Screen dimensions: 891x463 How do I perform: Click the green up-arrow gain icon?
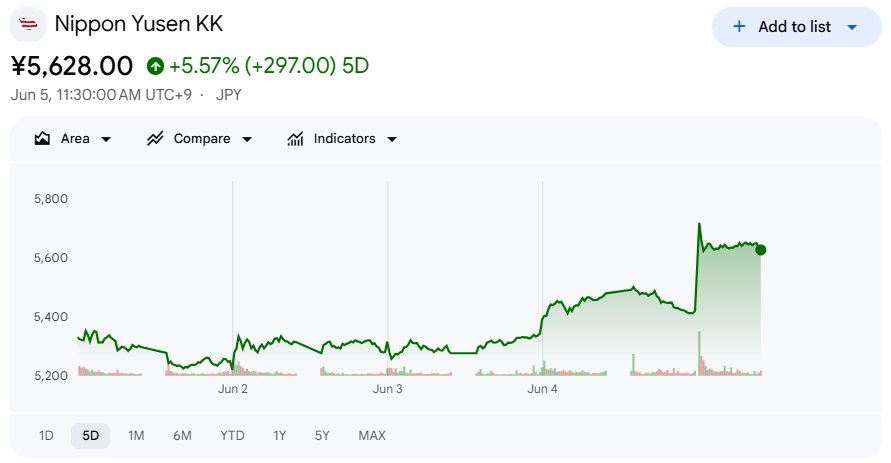click(155, 66)
